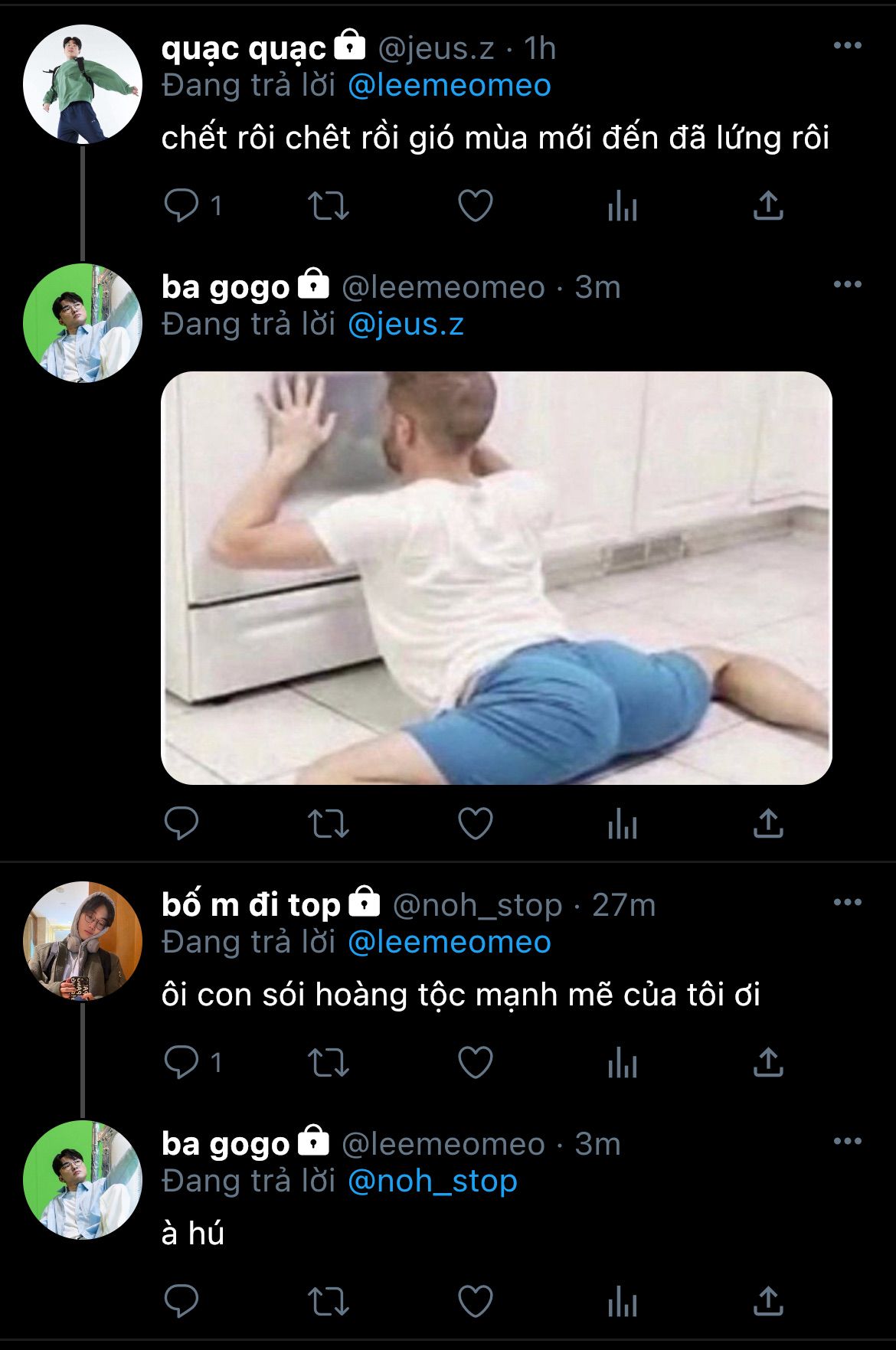The height and width of the screenshot is (1350, 896).
Task: View analytics for the 'à hú' reply
Action: point(622,1300)
